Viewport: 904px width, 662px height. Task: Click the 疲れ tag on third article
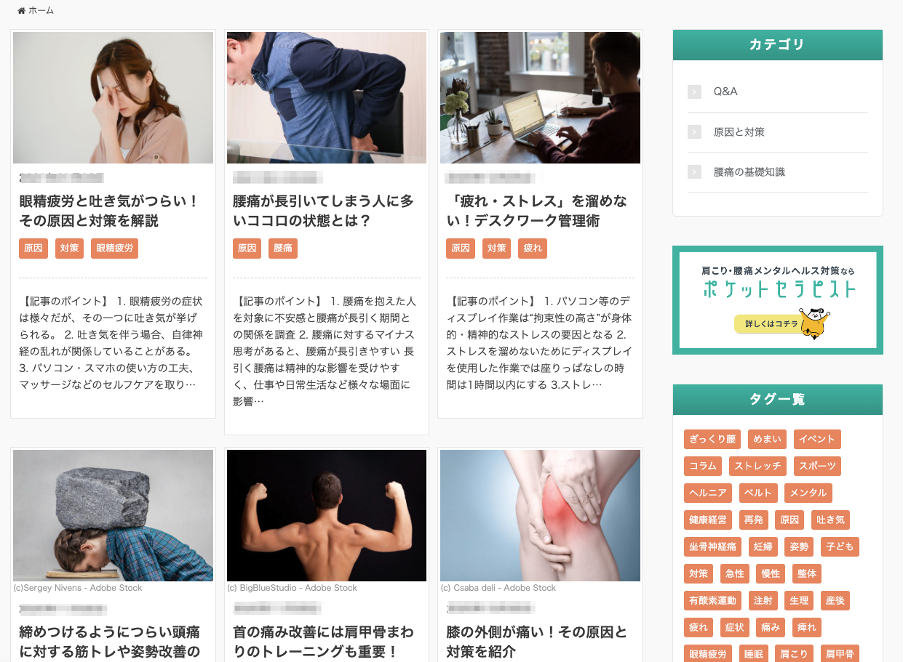pos(532,248)
